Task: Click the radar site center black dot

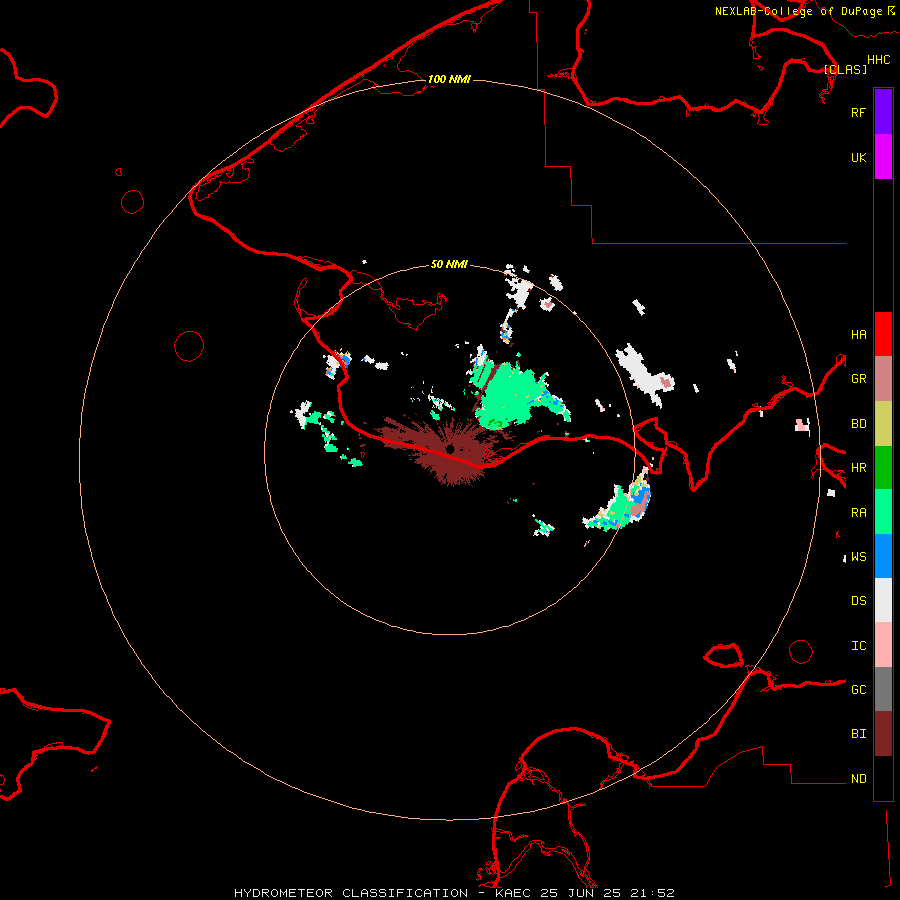Action: [x=451, y=449]
